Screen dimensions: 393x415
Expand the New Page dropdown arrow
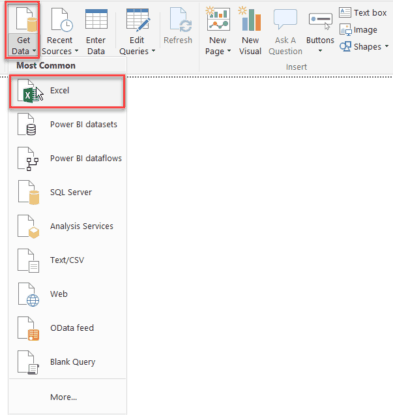click(x=229, y=51)
